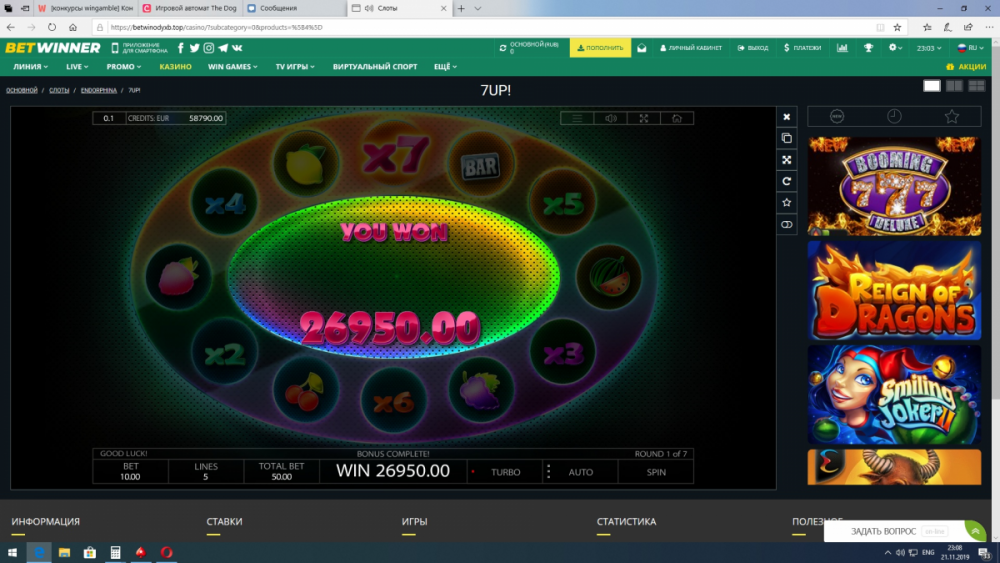Screen dimensions: 1000x563
Task: Expand the ЛИНИЯ dropdown menu
Action: click(32, 67)
